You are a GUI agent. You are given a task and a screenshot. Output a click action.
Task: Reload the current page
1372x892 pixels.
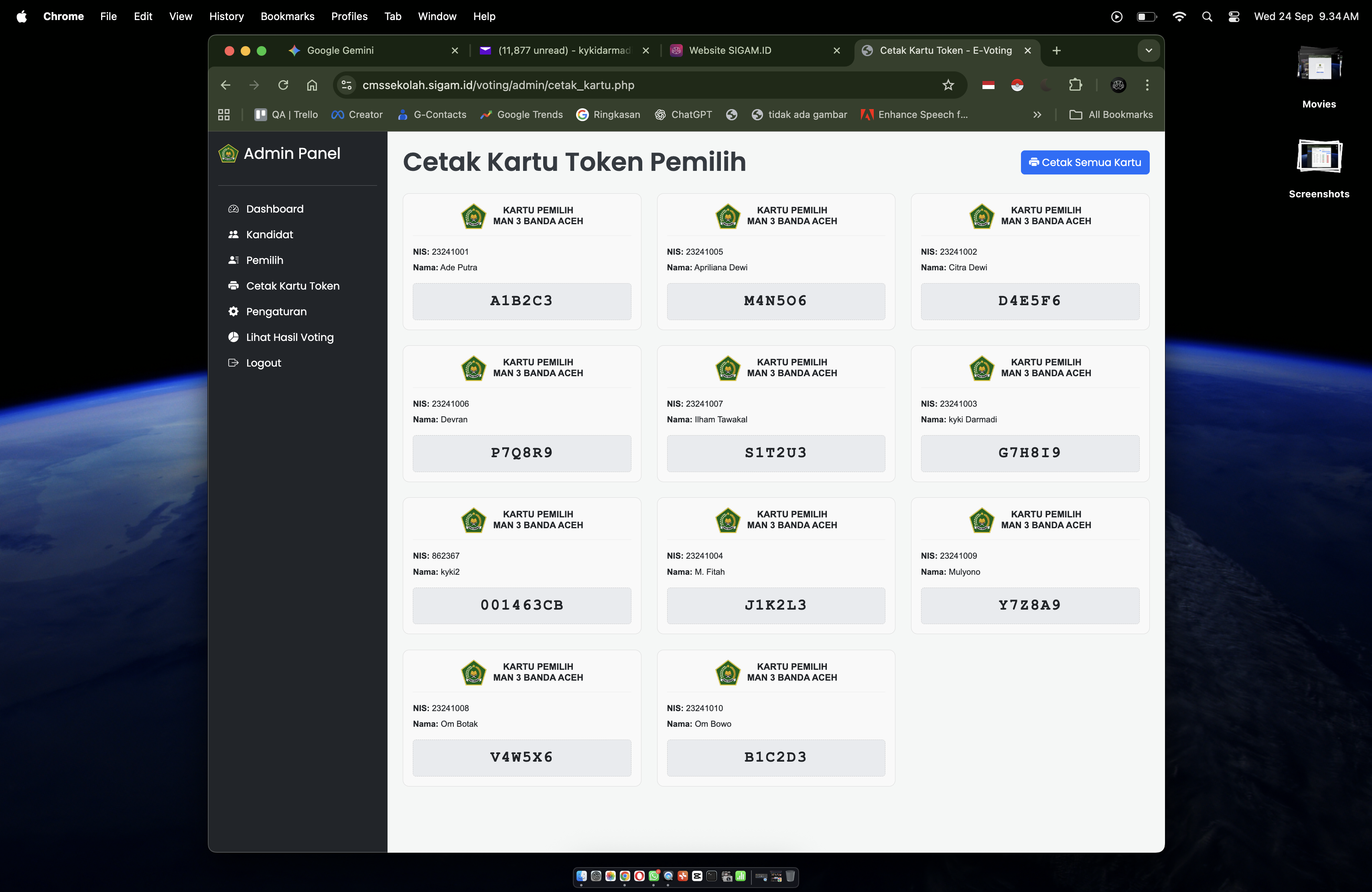click(x=283, y=85)
